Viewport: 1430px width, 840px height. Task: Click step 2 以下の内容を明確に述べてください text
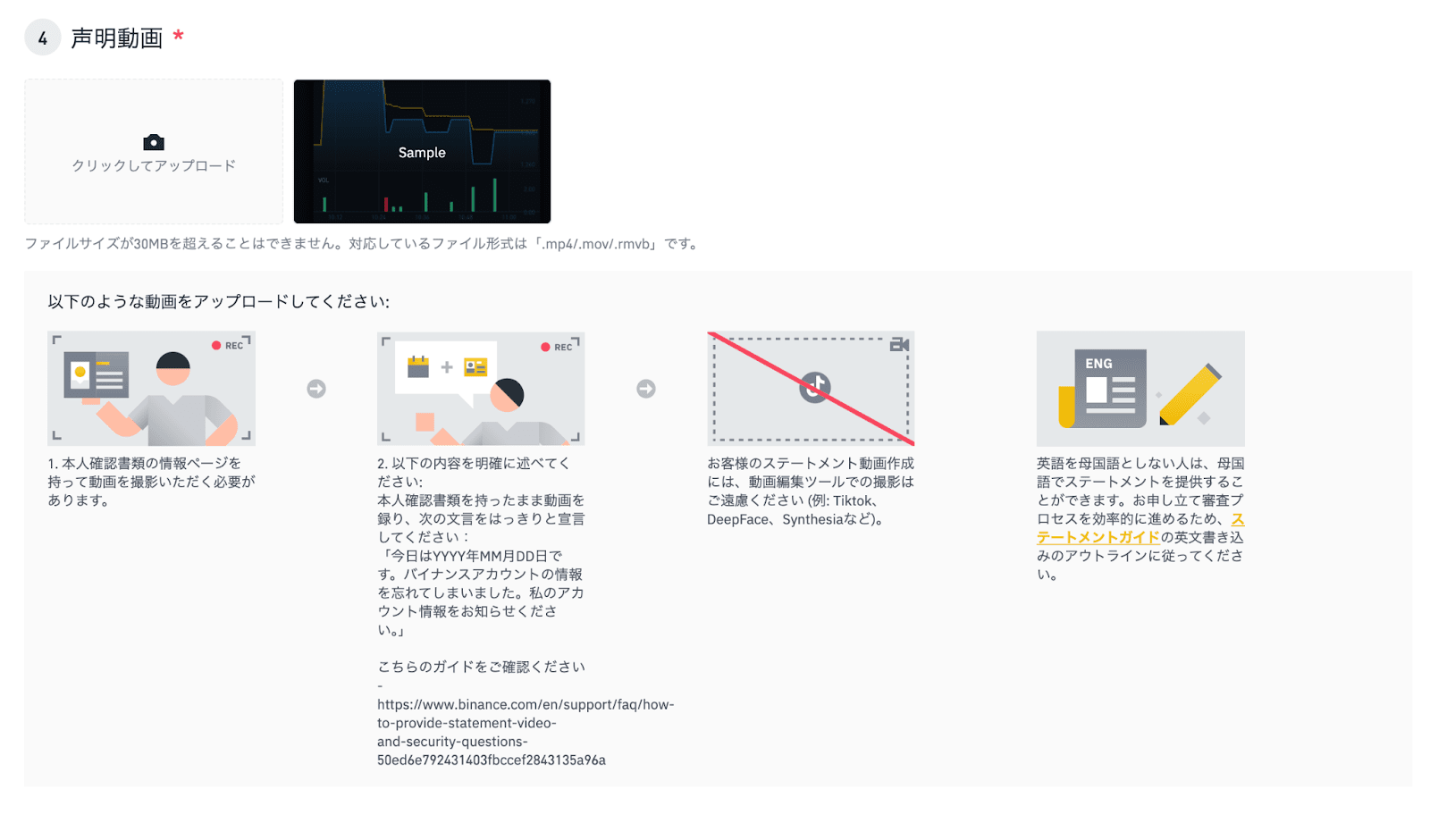pos(474,472)
